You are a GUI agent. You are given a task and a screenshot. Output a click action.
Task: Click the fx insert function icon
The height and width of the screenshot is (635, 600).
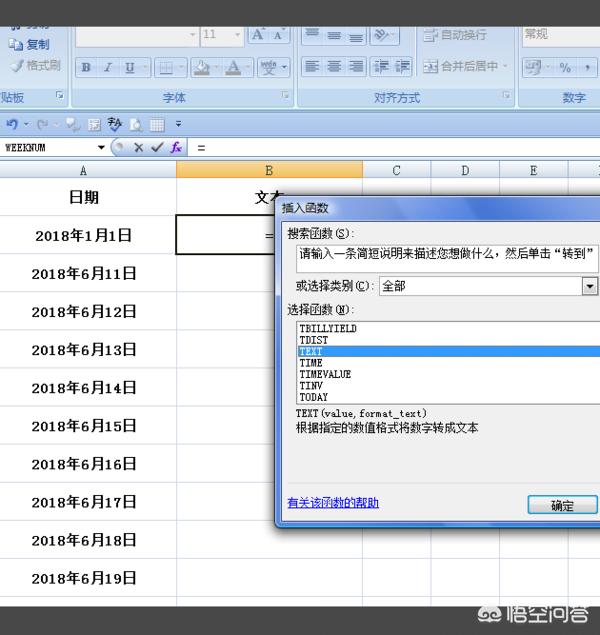click(x=176, y=147)
